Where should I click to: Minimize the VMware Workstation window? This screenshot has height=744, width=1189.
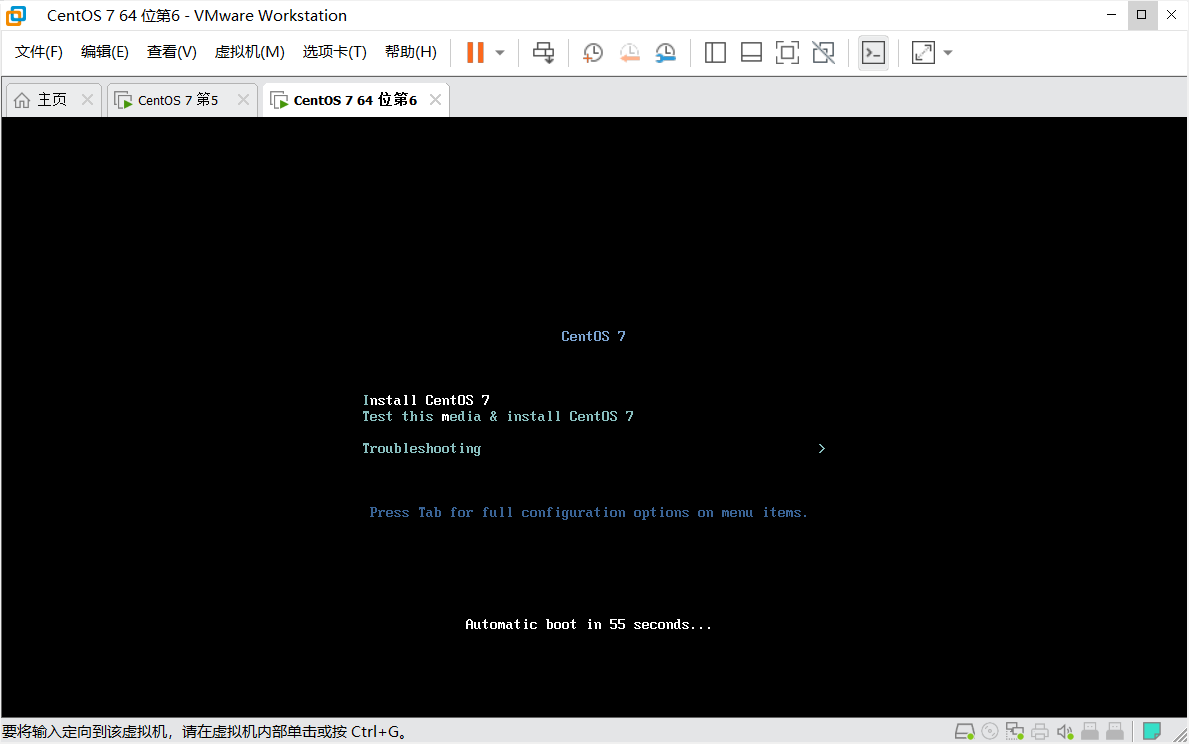tap(1112, 14)
